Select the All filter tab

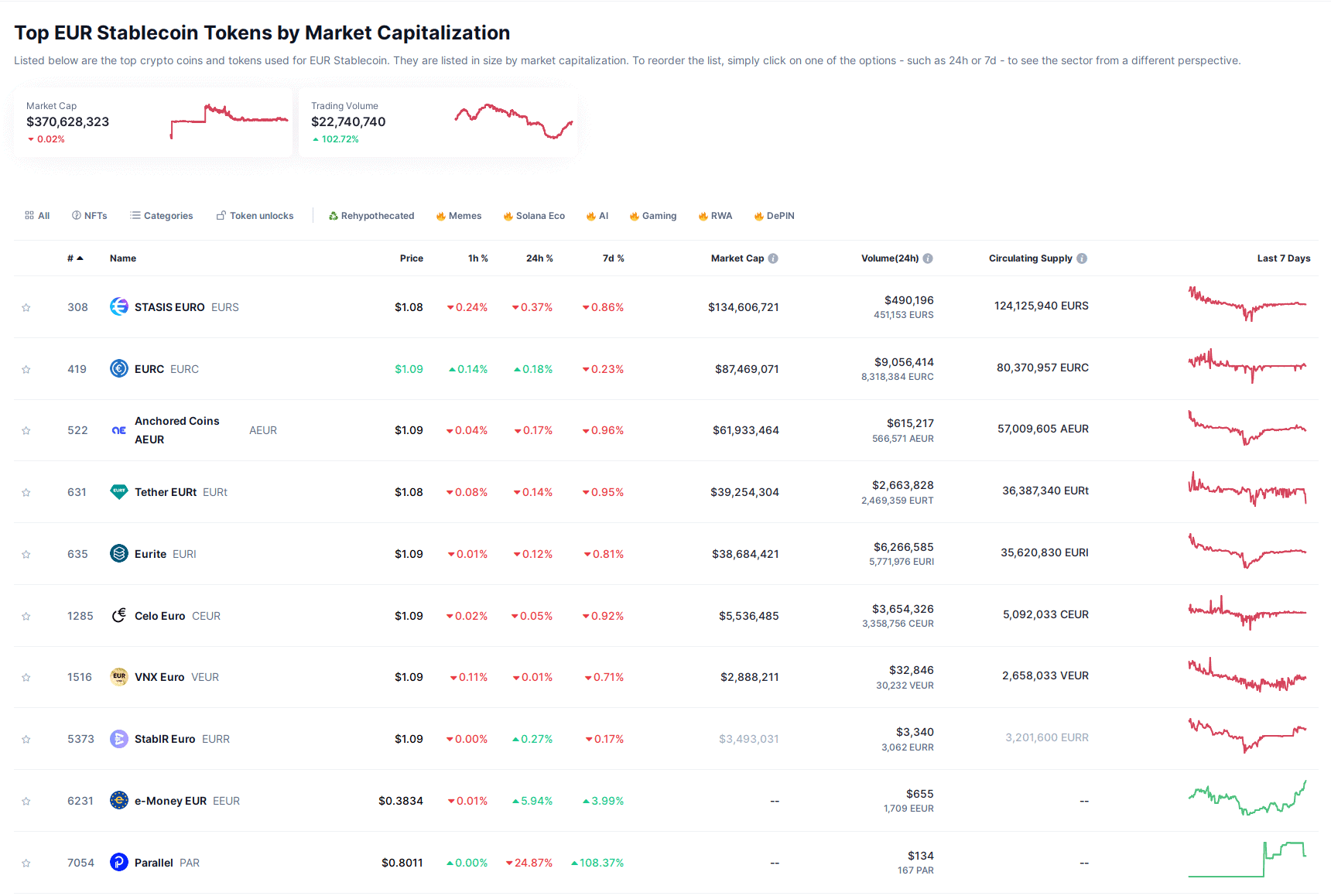tap(37, 216)
